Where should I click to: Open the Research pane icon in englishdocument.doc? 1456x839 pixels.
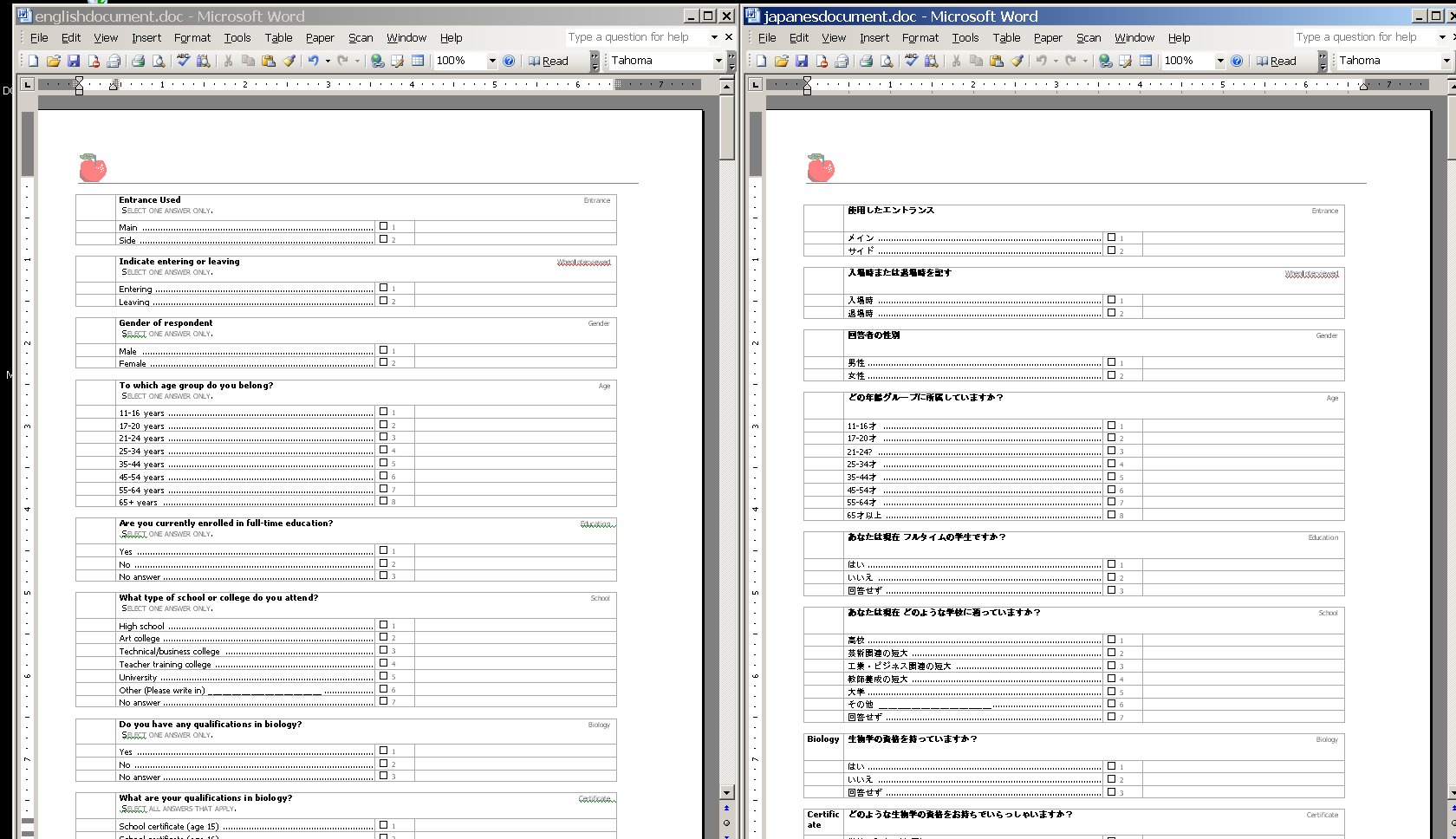204,61
